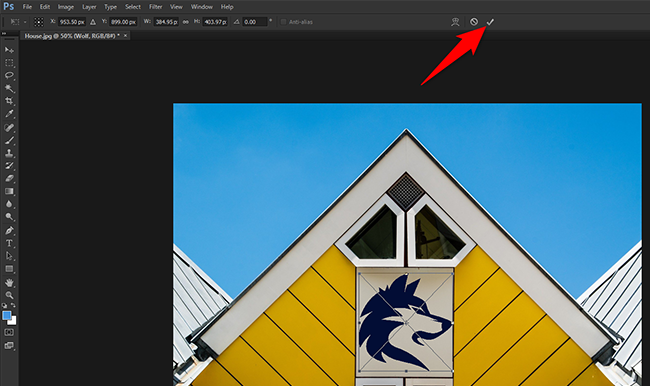Viewport: 650px width, 386px height.
Task: Select the Gradient tool
Action: 9,191
